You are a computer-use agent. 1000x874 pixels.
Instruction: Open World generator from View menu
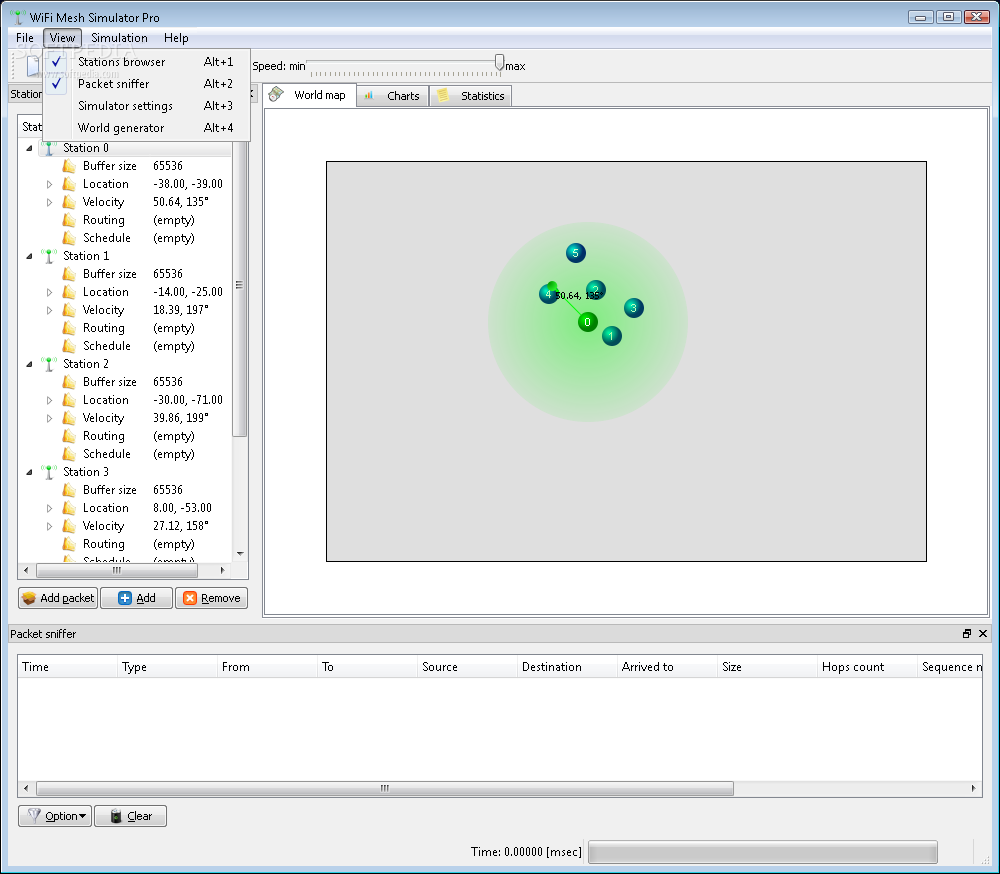click(147, 128)
